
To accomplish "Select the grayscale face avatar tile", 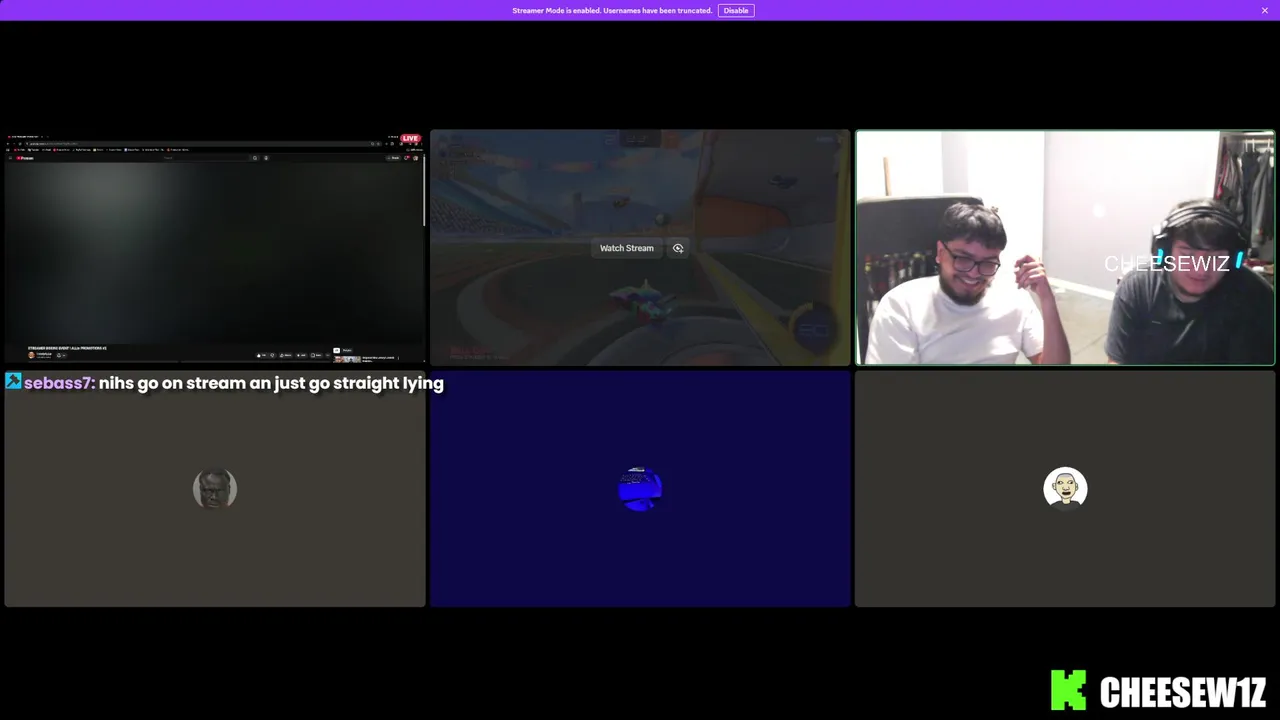I will pos(214,488).
